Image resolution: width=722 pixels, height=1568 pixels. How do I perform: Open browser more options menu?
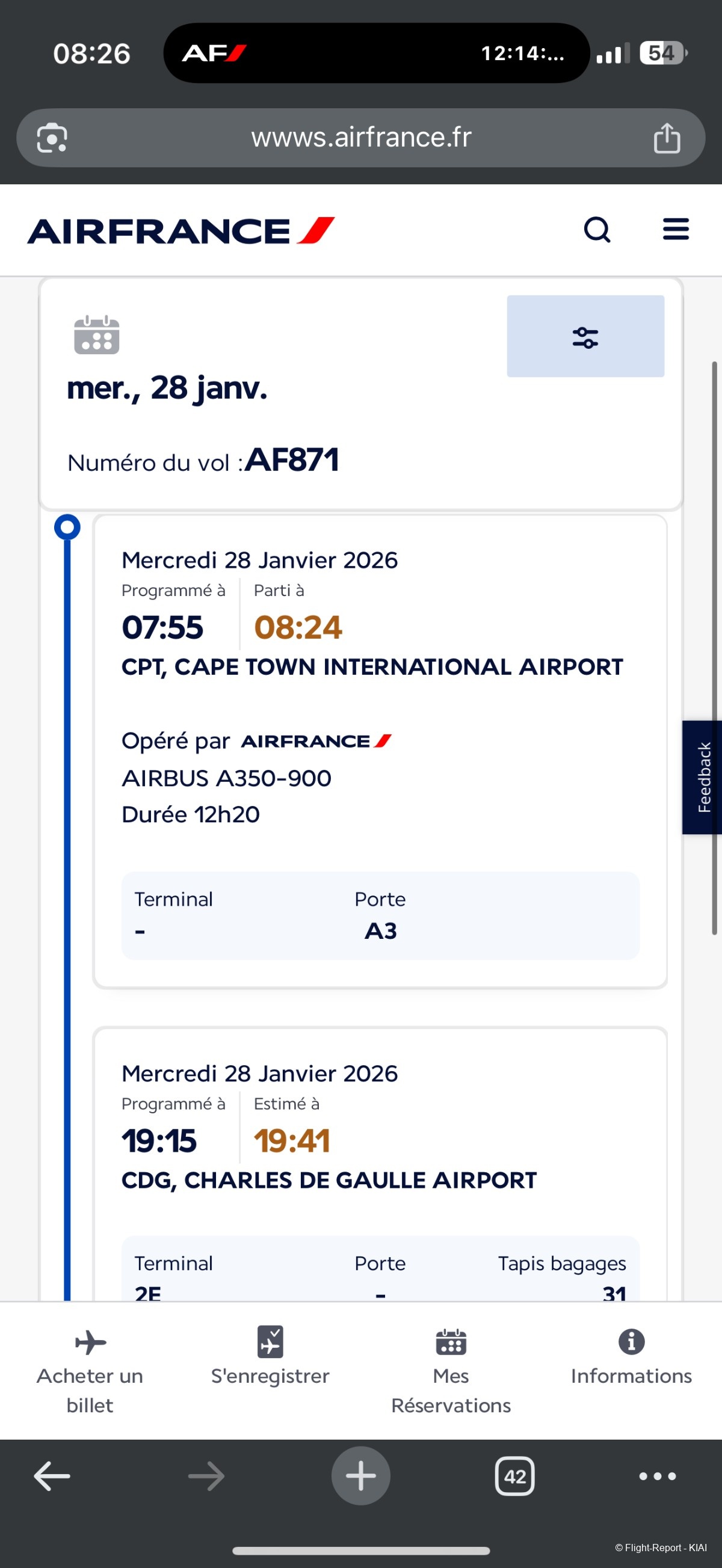coord(658,1476)
